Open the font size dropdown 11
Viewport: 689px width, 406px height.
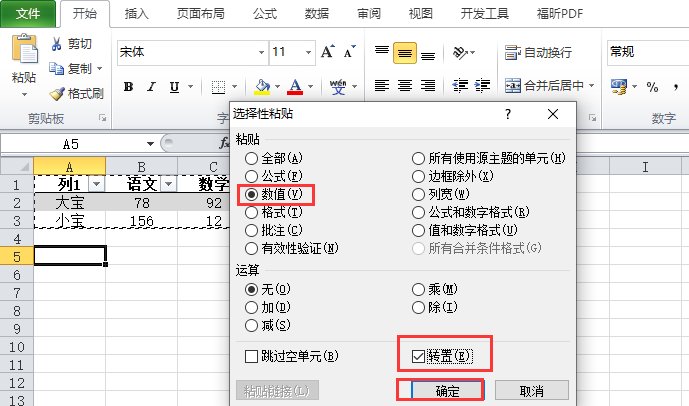[x=308, y=52]
